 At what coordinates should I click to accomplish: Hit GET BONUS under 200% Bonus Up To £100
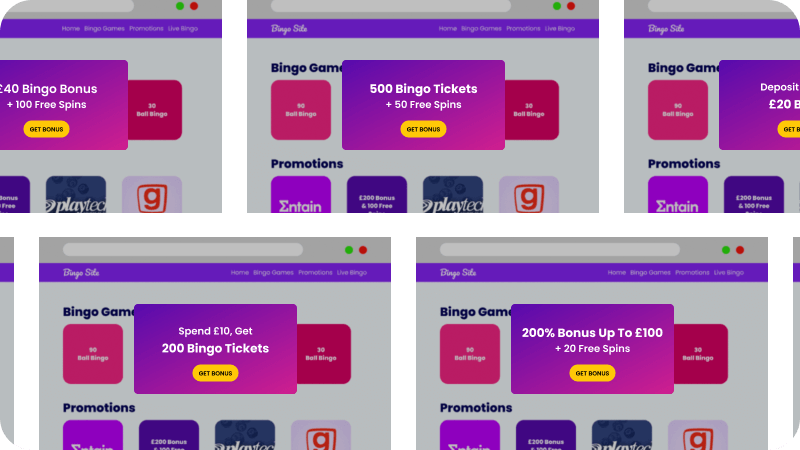(592, 373)
